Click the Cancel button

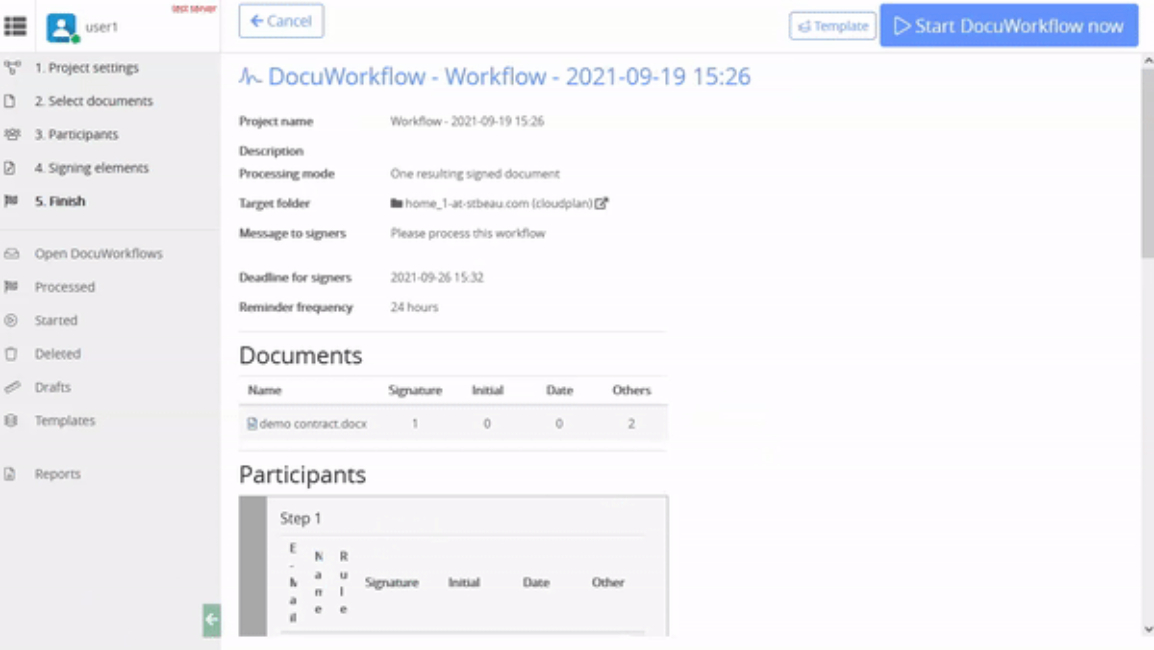point(280,21)
